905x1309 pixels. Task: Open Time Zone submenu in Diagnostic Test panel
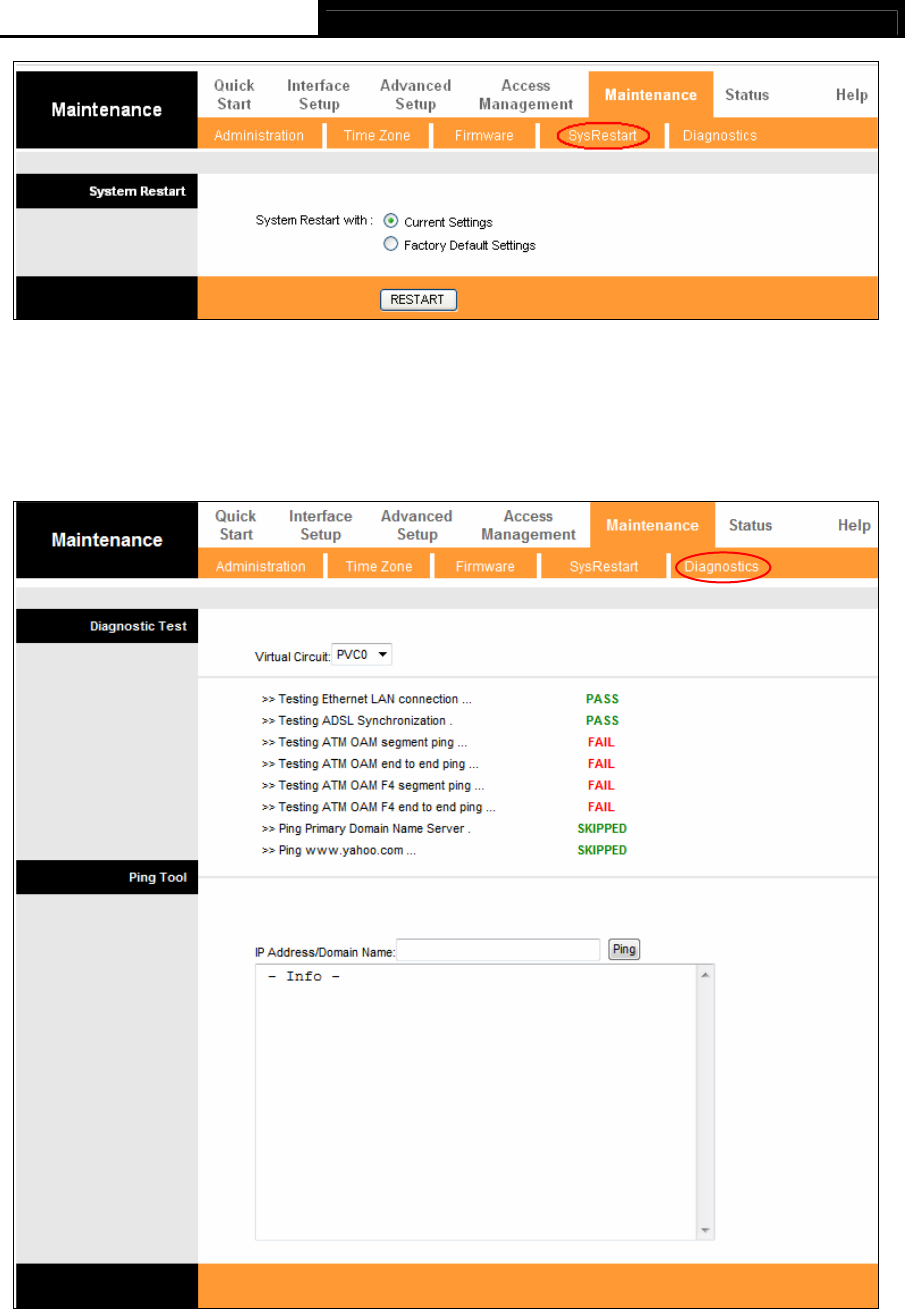point(379,567)
